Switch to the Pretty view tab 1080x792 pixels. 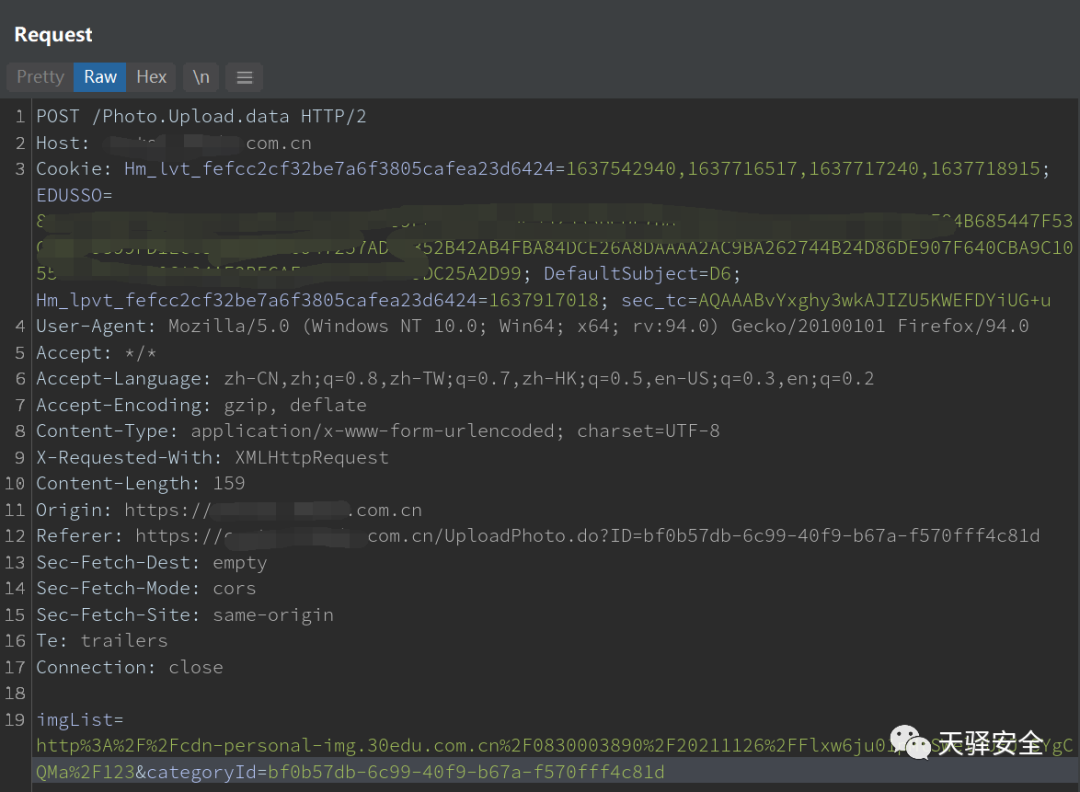(40, 77)
